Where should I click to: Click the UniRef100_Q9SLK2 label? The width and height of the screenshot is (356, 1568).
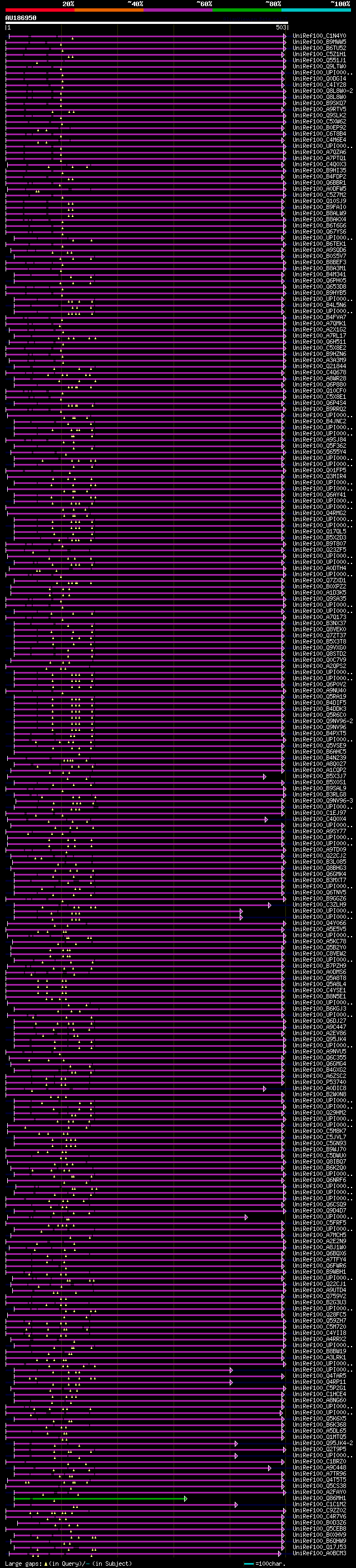click(x=319, y=115)
